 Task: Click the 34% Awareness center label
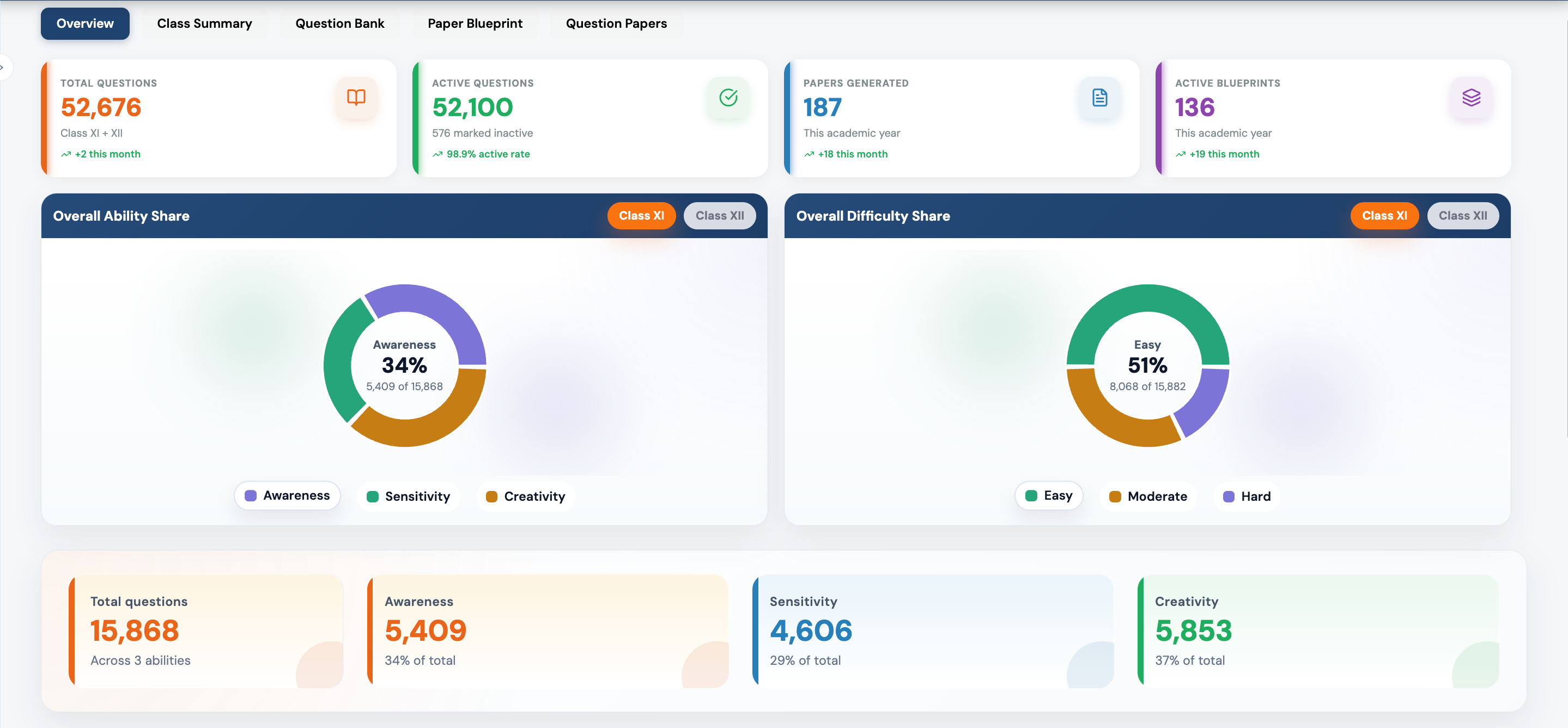pyautogui.click(x=404, y=365)
